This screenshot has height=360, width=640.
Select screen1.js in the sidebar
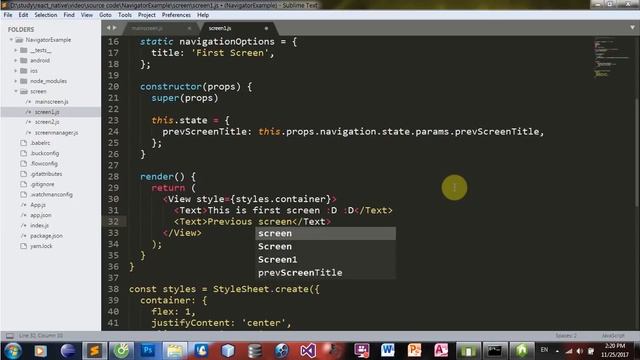47,112
